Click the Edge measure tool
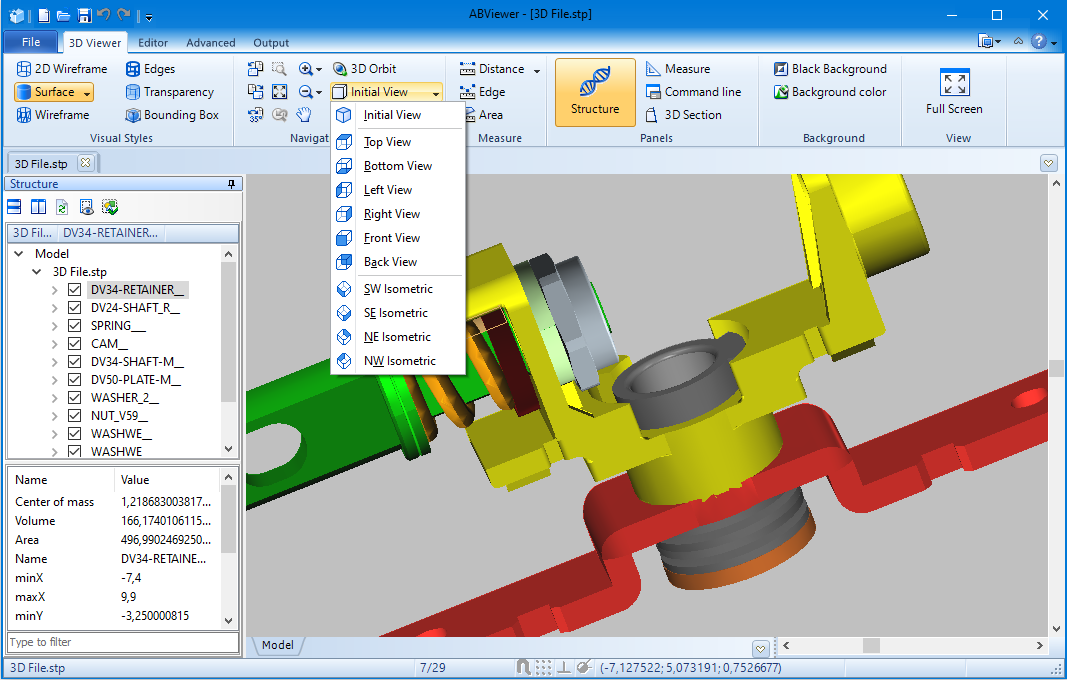The image size is (1067, 680). point(482,92)
